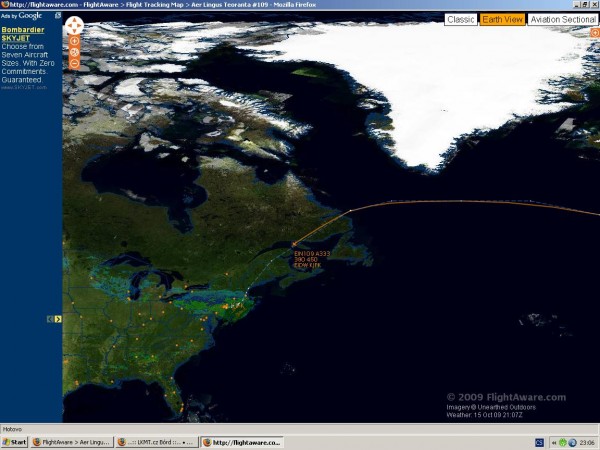Open FlightAware > Aer Lingus taskbar window
The image size is (600, 450).
(x=73, y=442)
